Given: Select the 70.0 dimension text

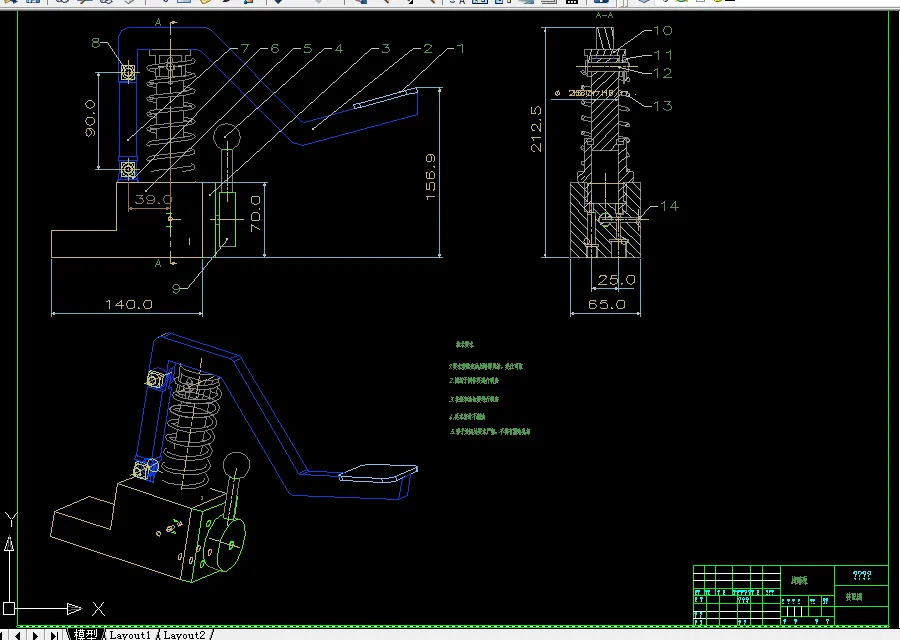Looking at the screenshot, I should (255, 213).
